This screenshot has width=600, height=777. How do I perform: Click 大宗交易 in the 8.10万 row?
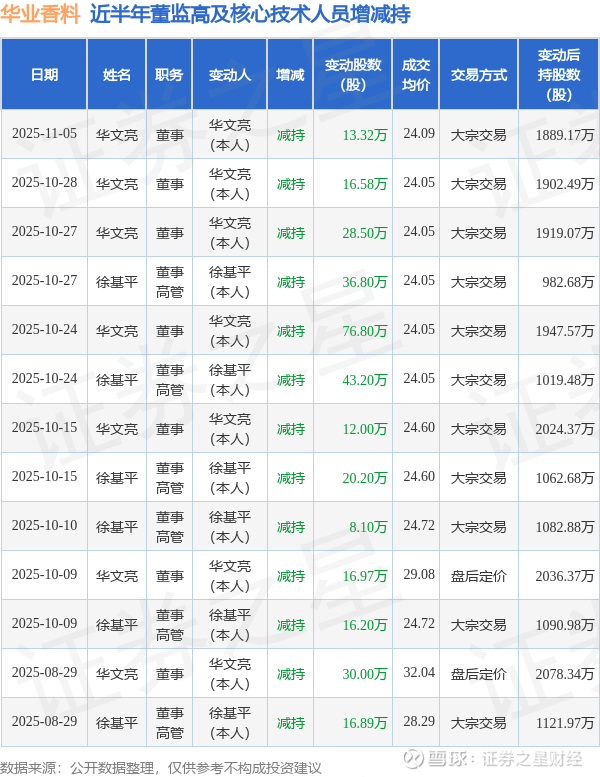point(479,527)
